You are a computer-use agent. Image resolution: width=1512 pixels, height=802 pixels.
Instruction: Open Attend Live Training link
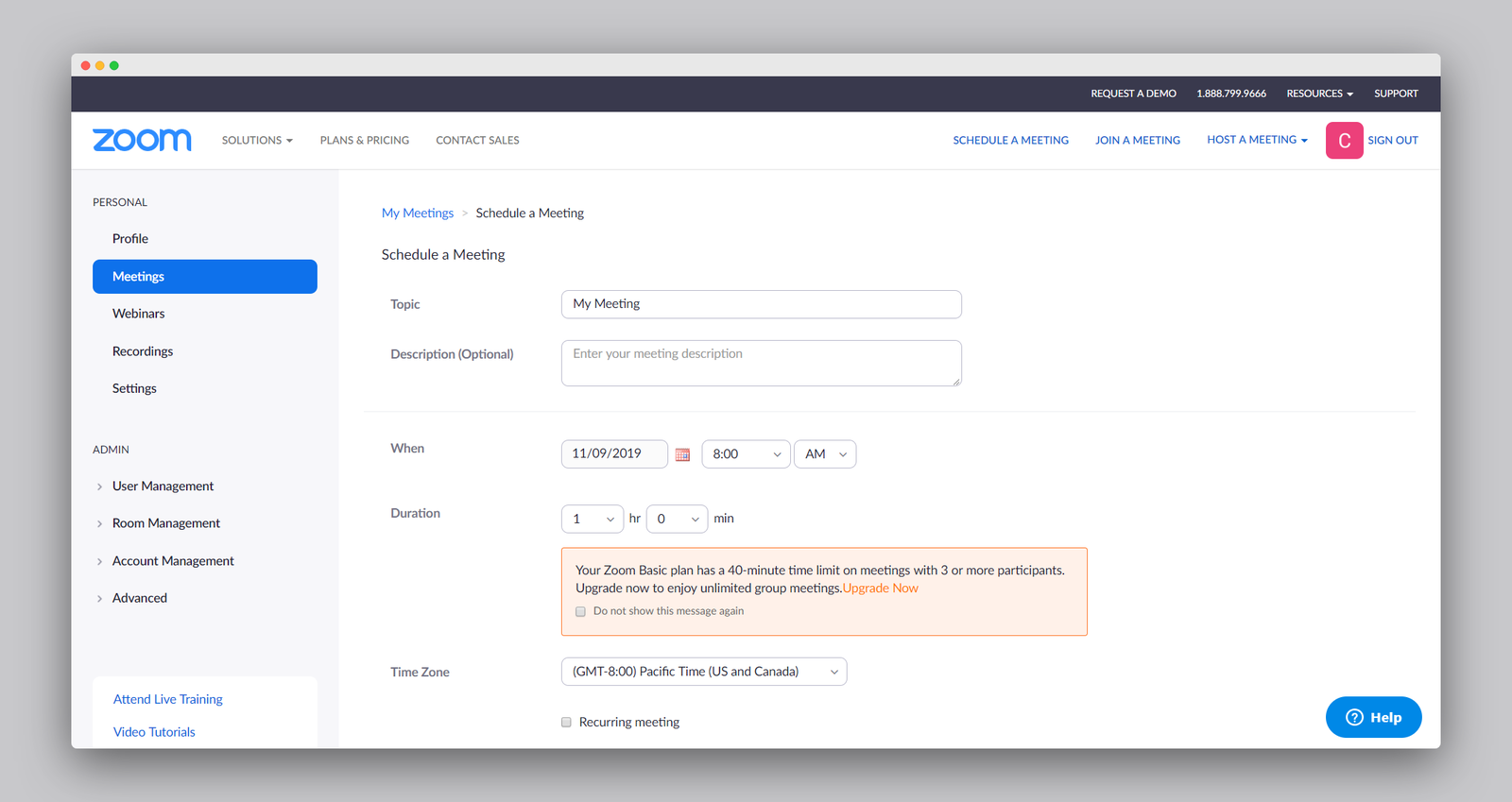pyautogui.click(x=168, y=699)
